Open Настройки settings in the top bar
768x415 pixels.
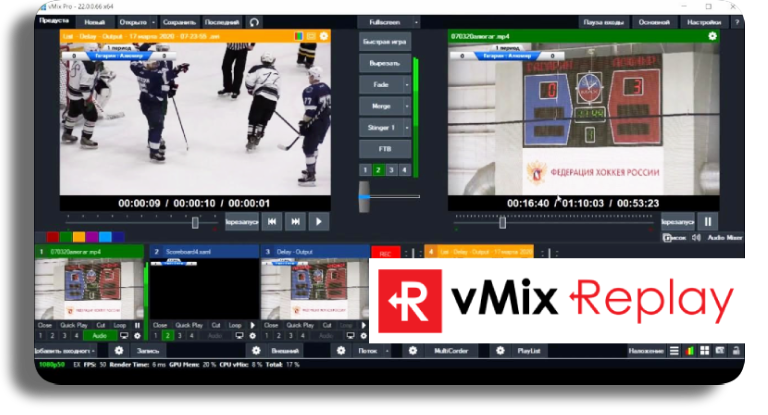(704, 22)
